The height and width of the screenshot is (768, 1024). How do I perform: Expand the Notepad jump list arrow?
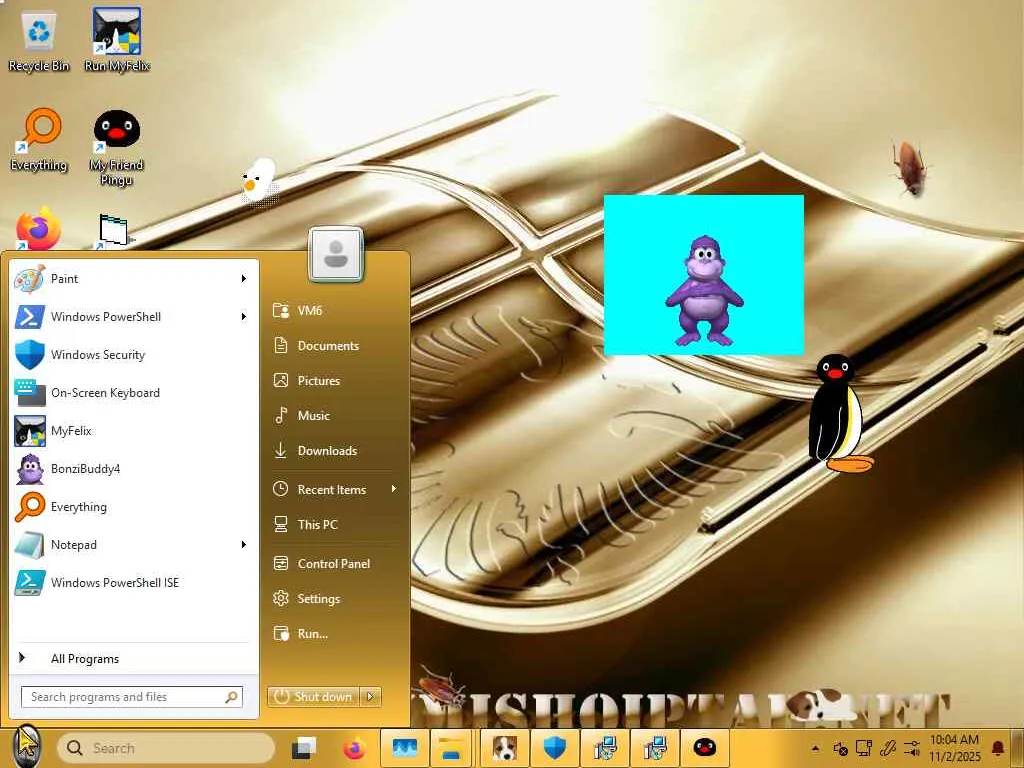(244, 545)
